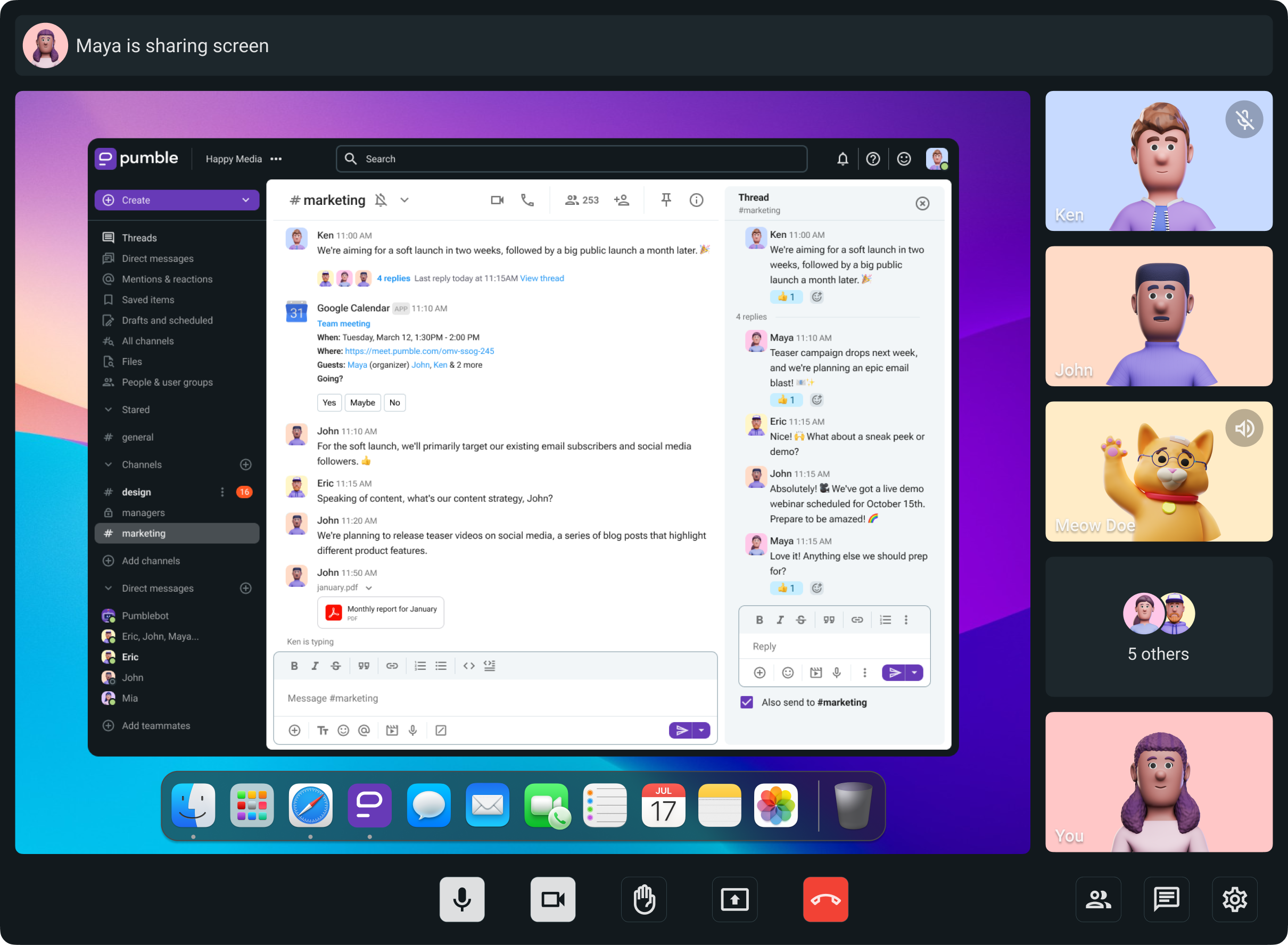The width and height of the screenshot is (1288, 945).
Task: Record a voice message in the composer
Action: tap(413, 730)
